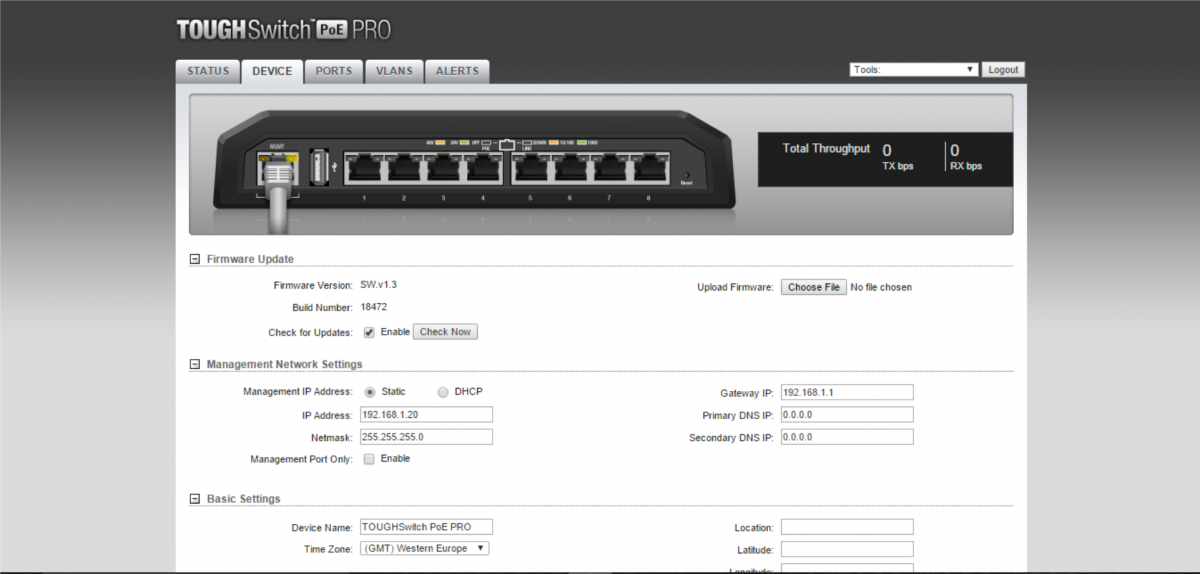Click the RX bps value
This screenshot has width=1200, height=574.
click(955, 150)
